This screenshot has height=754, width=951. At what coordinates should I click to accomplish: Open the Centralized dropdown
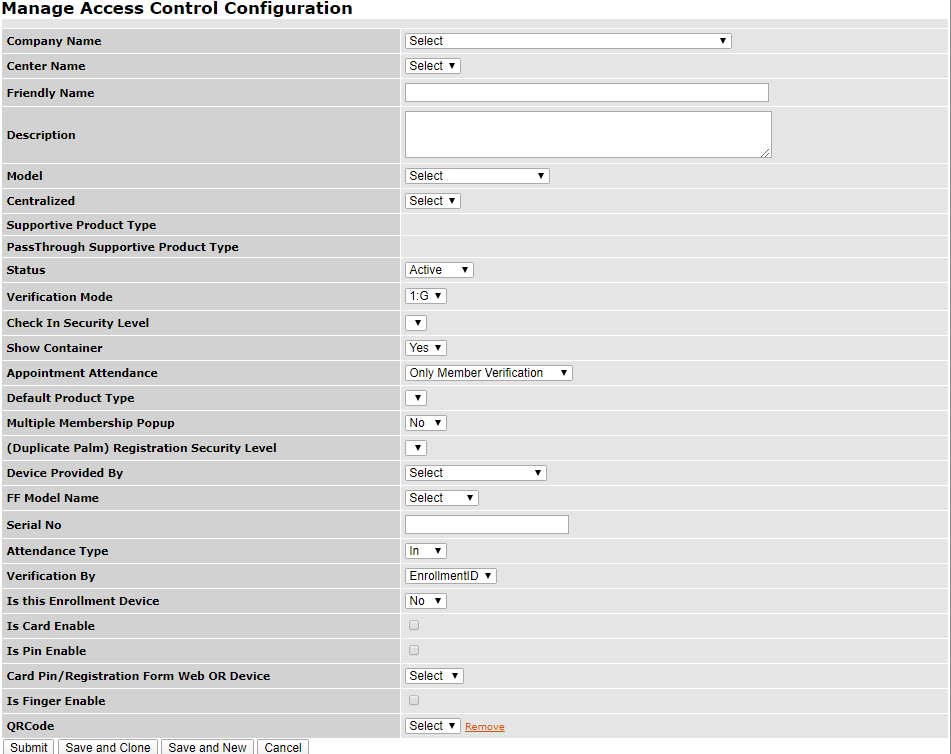pos(432,201)
